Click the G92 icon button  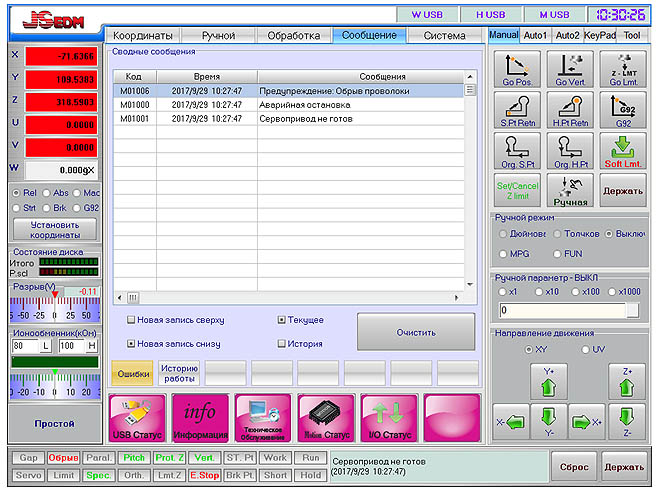(623, 110)
